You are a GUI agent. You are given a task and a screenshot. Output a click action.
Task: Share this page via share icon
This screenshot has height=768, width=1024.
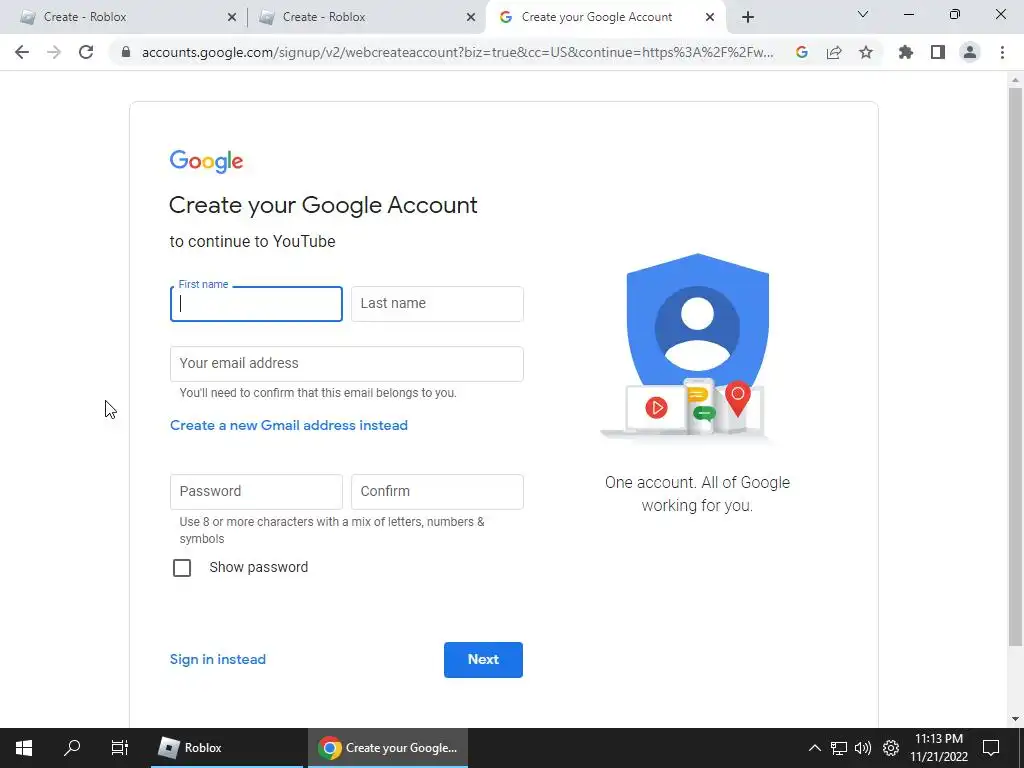pos(834,52)
